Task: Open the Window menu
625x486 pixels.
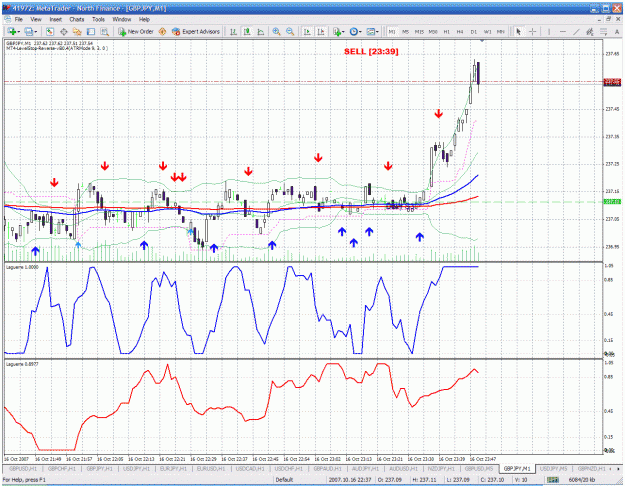Action: tap(122, 19)
